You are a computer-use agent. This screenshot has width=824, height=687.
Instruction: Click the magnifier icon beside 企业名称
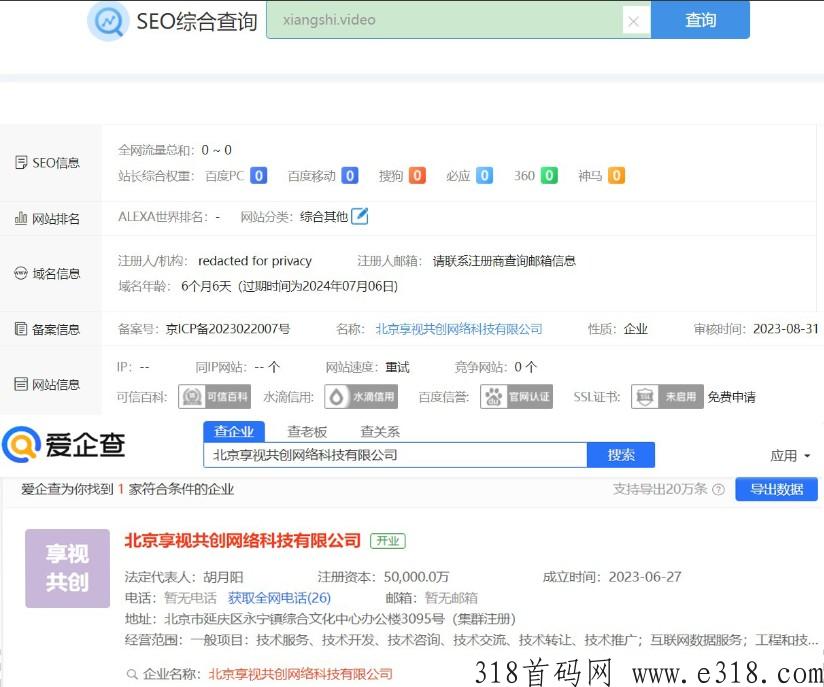pyautogui.click(x=132, y=674)
